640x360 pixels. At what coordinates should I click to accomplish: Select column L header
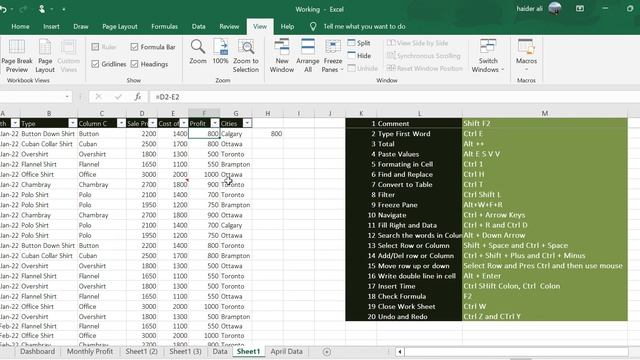(419, 113)
